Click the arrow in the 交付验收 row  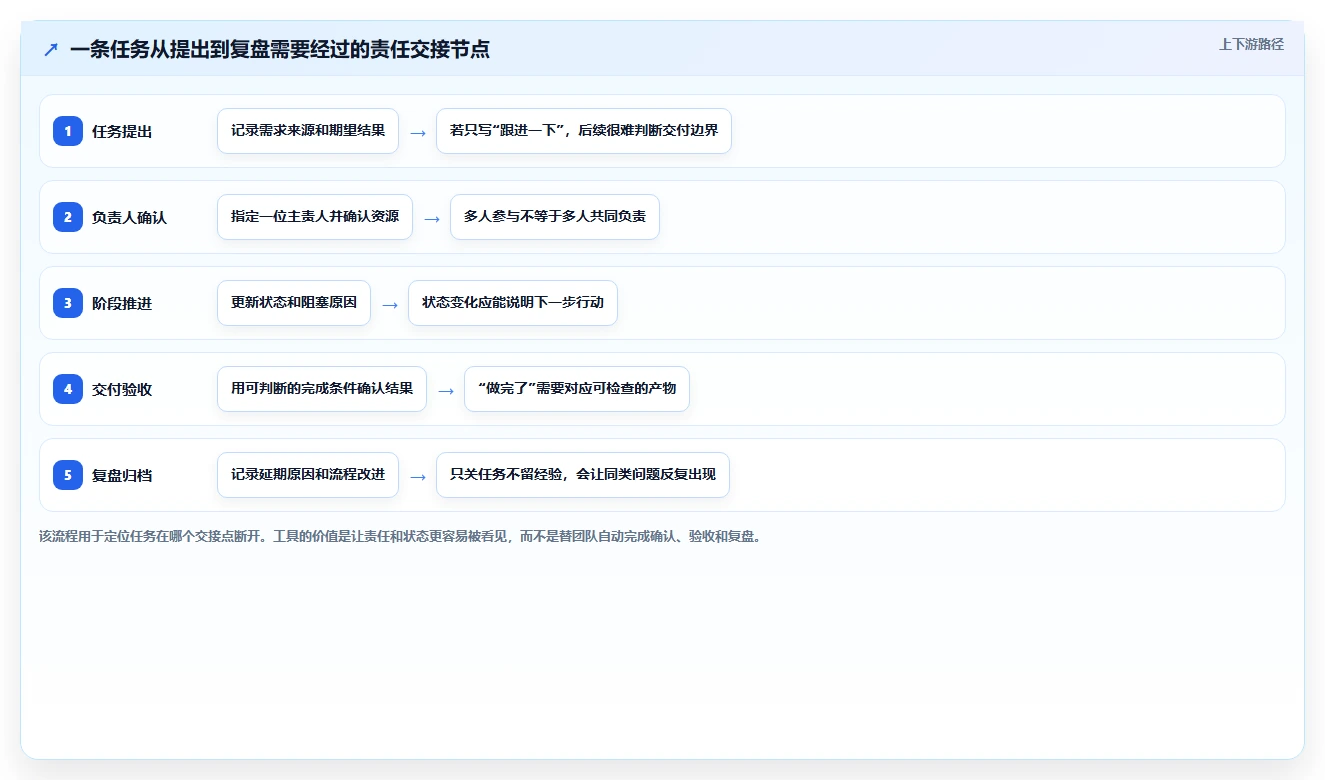(x=446, y=390)
